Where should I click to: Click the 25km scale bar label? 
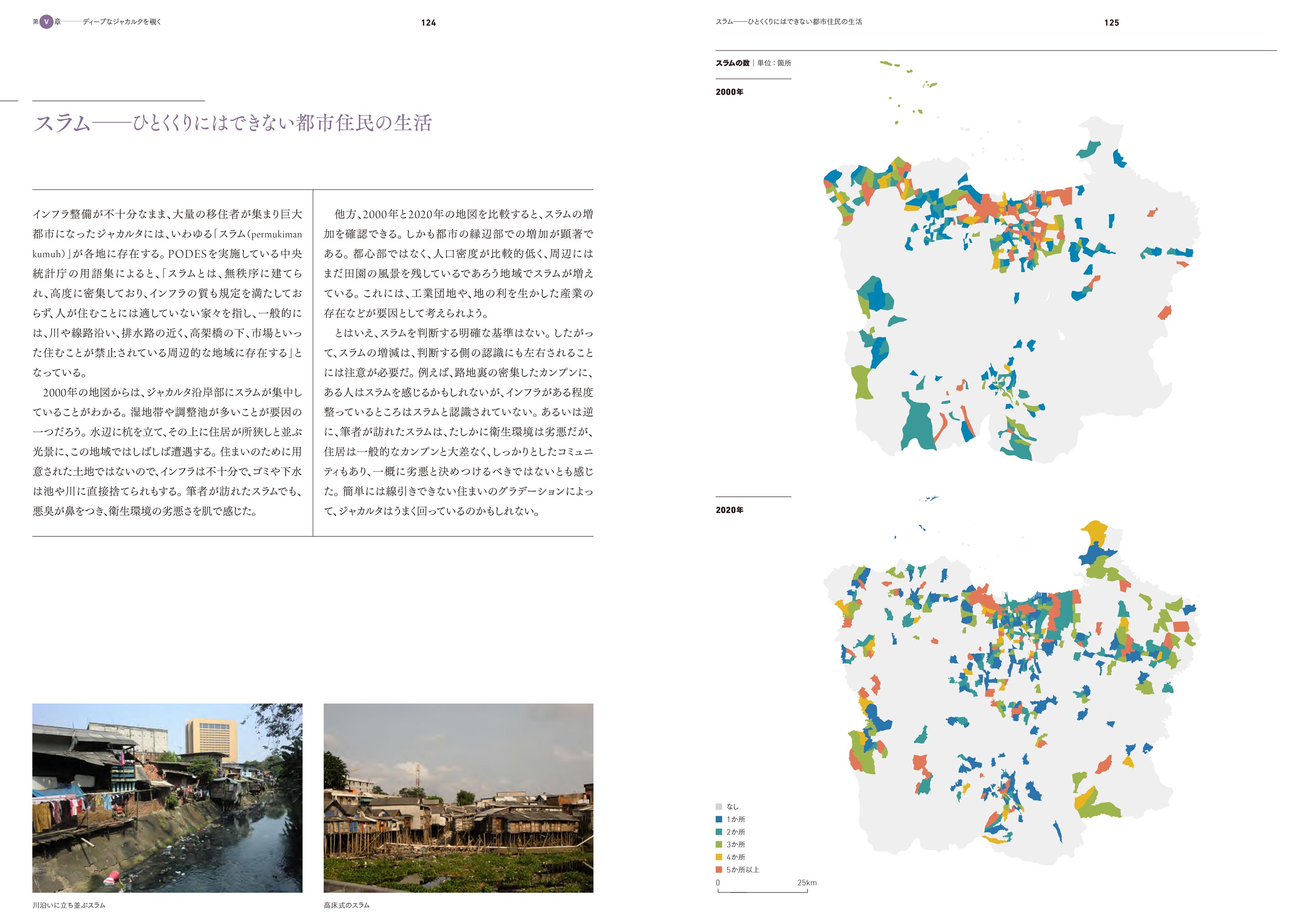(x=807, y=883)
